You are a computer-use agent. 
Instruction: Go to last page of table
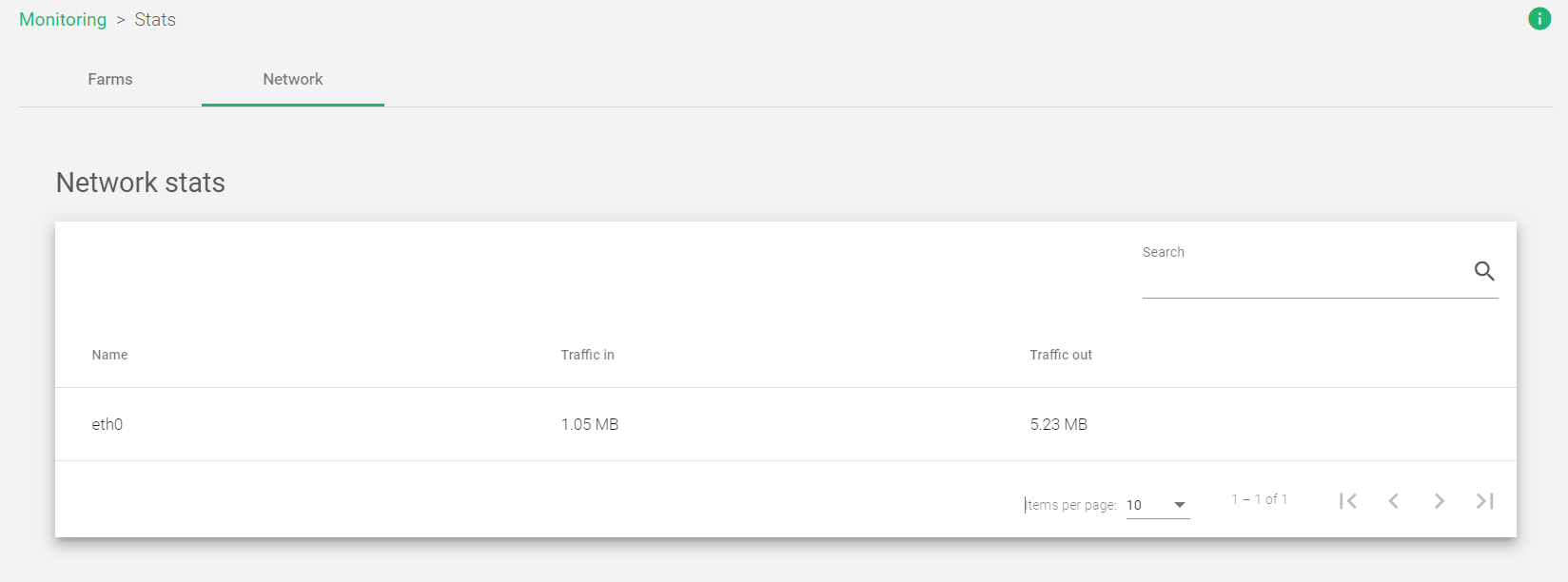pyautogui.click(x=1485, y=501)
